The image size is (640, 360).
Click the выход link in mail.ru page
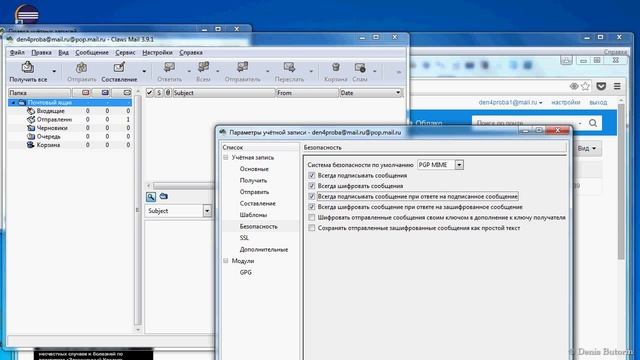[598, 102]
